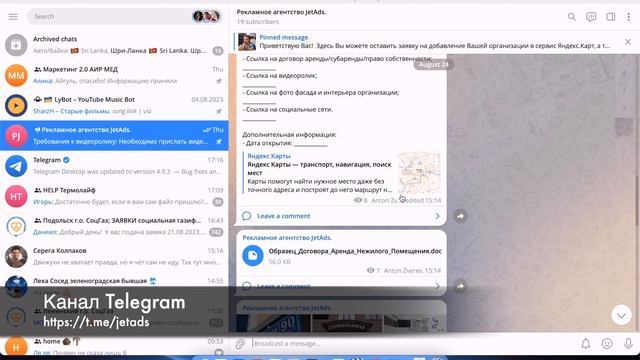This screenshot has height=360, width=640.
Task: Click the views eye icon on document post
Action: coord(371,270)
